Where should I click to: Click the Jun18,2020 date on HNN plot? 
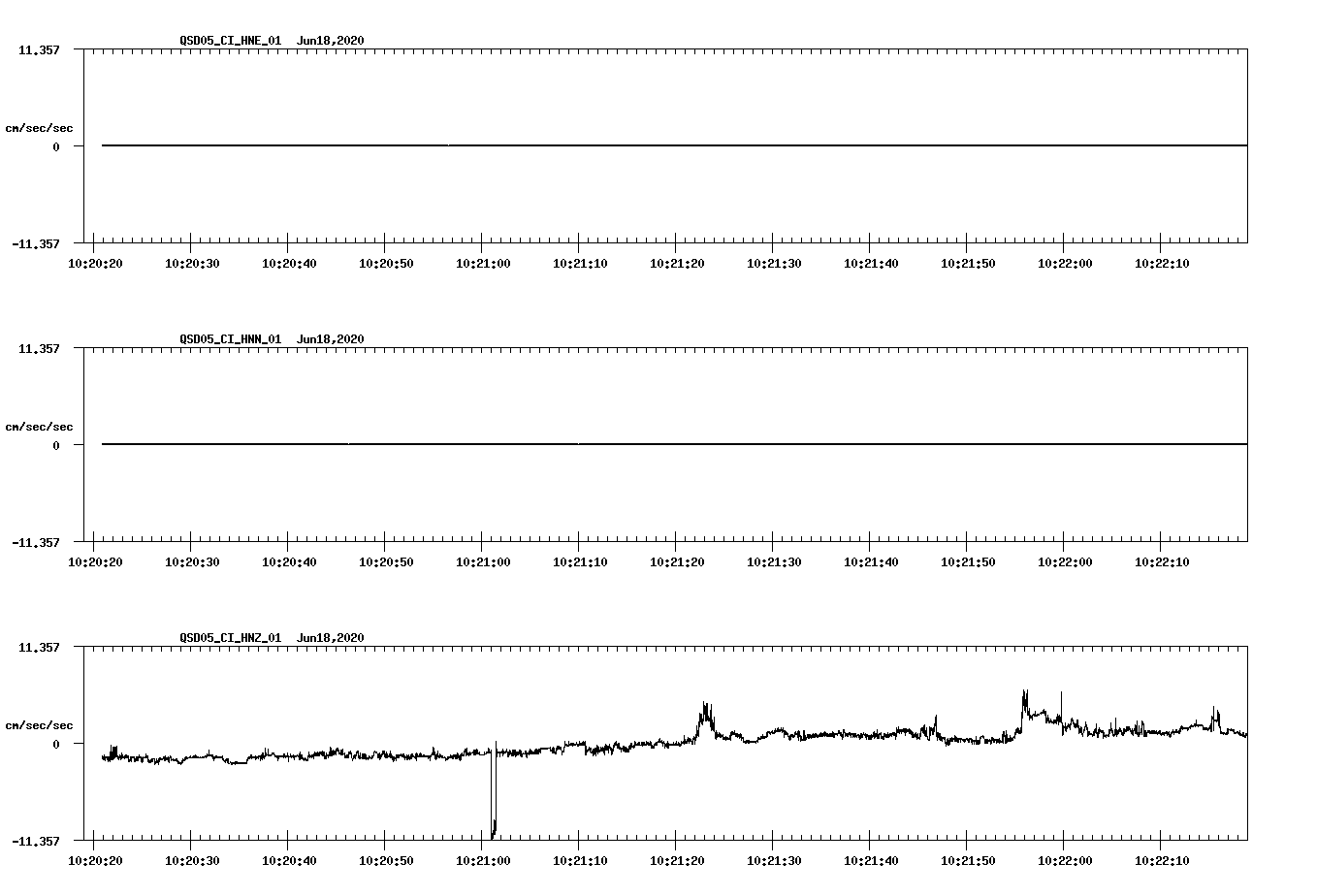tap(331, 339)
